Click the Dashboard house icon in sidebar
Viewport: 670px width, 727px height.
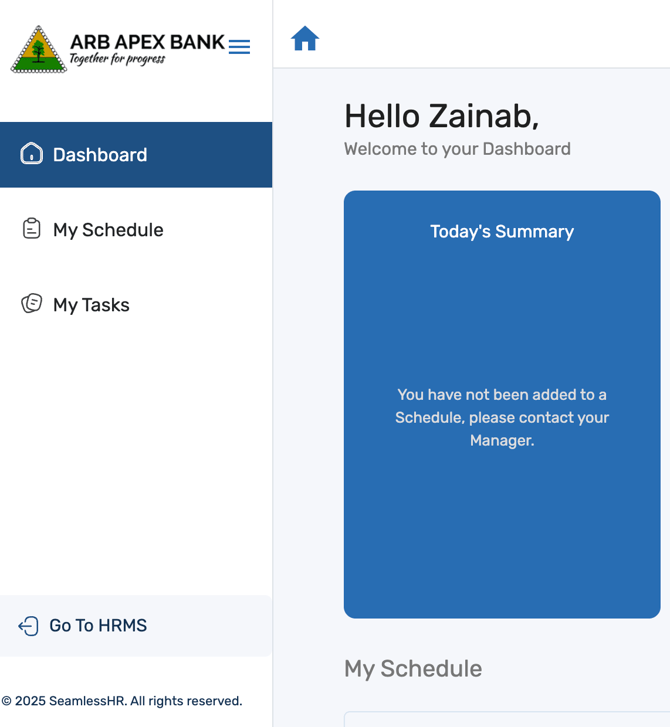[32, 154]
